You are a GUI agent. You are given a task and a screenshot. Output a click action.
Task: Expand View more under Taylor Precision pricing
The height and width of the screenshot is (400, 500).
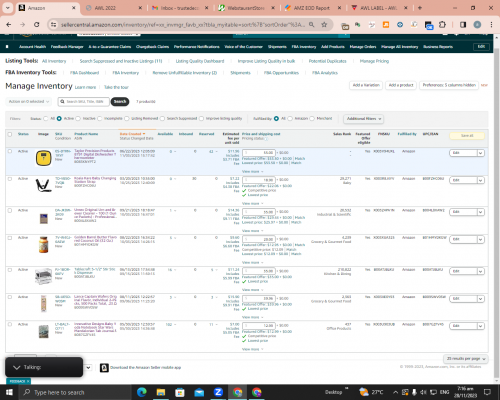(x=252, y=172)
